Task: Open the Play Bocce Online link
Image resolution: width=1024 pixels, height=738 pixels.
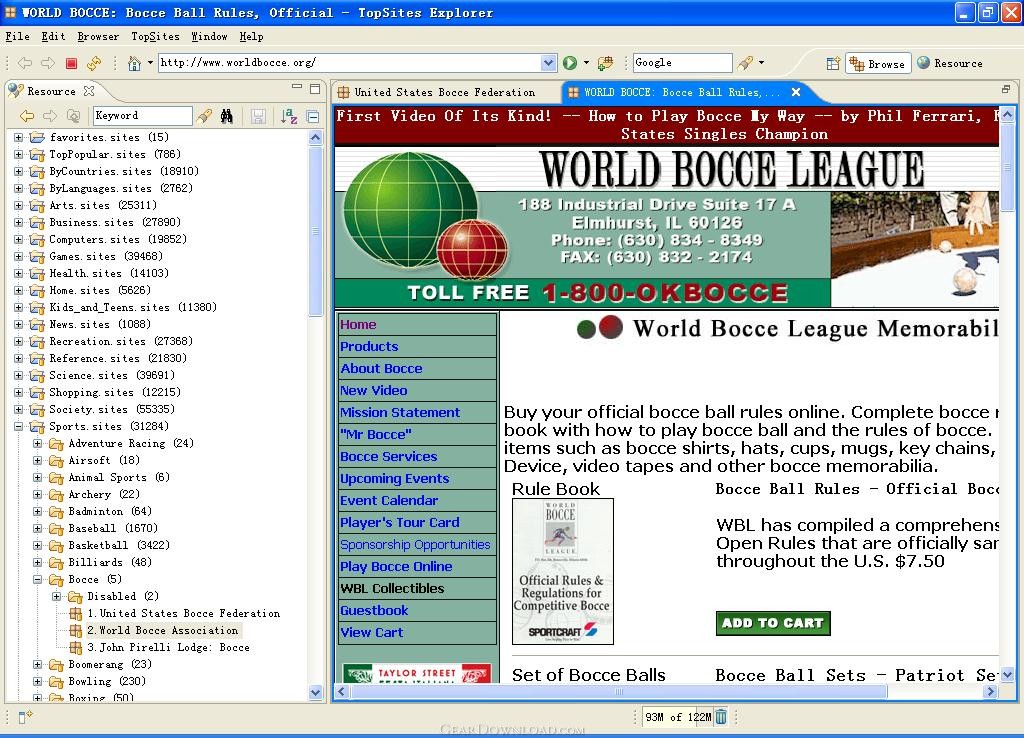Action: tap(396, 566)
